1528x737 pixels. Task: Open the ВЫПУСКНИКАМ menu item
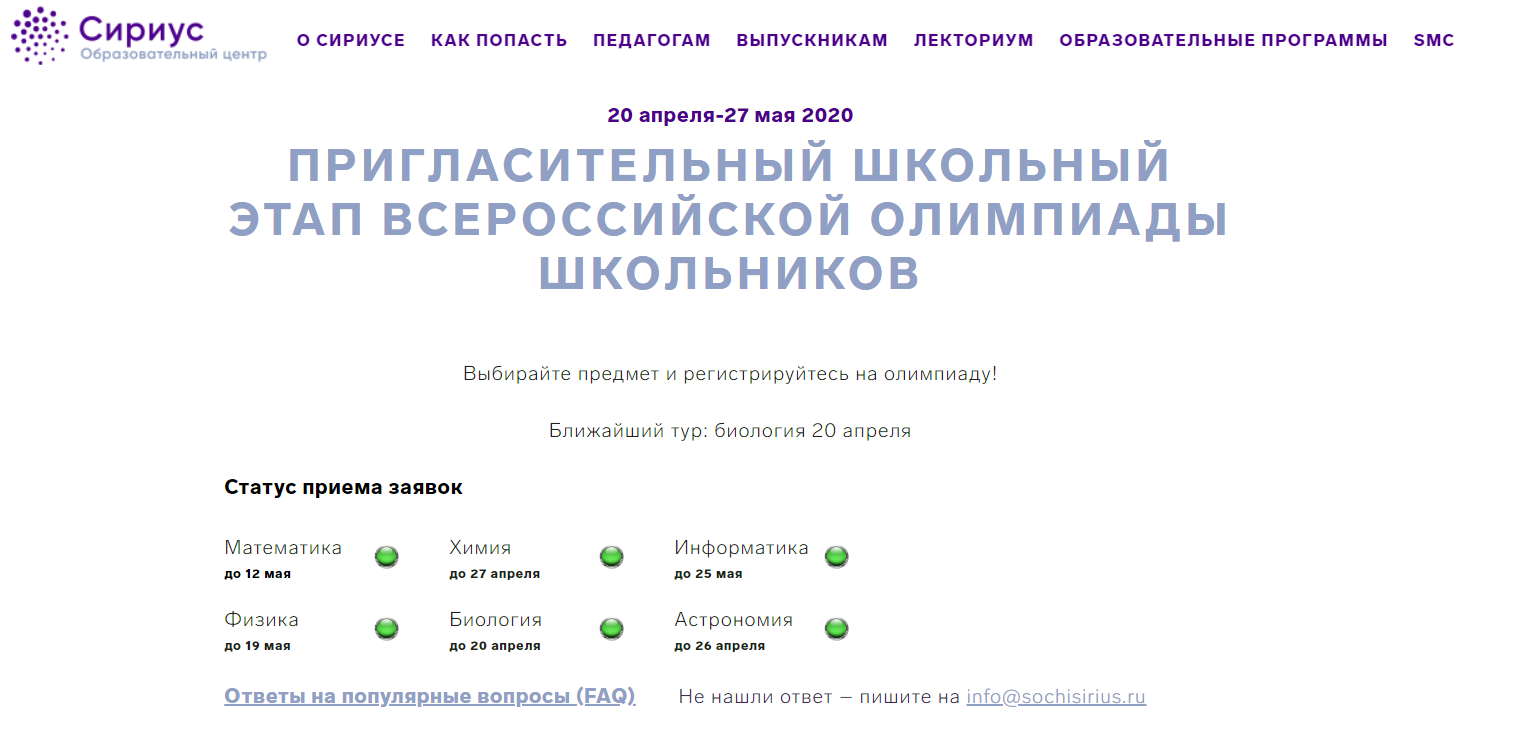coord(812,41)
